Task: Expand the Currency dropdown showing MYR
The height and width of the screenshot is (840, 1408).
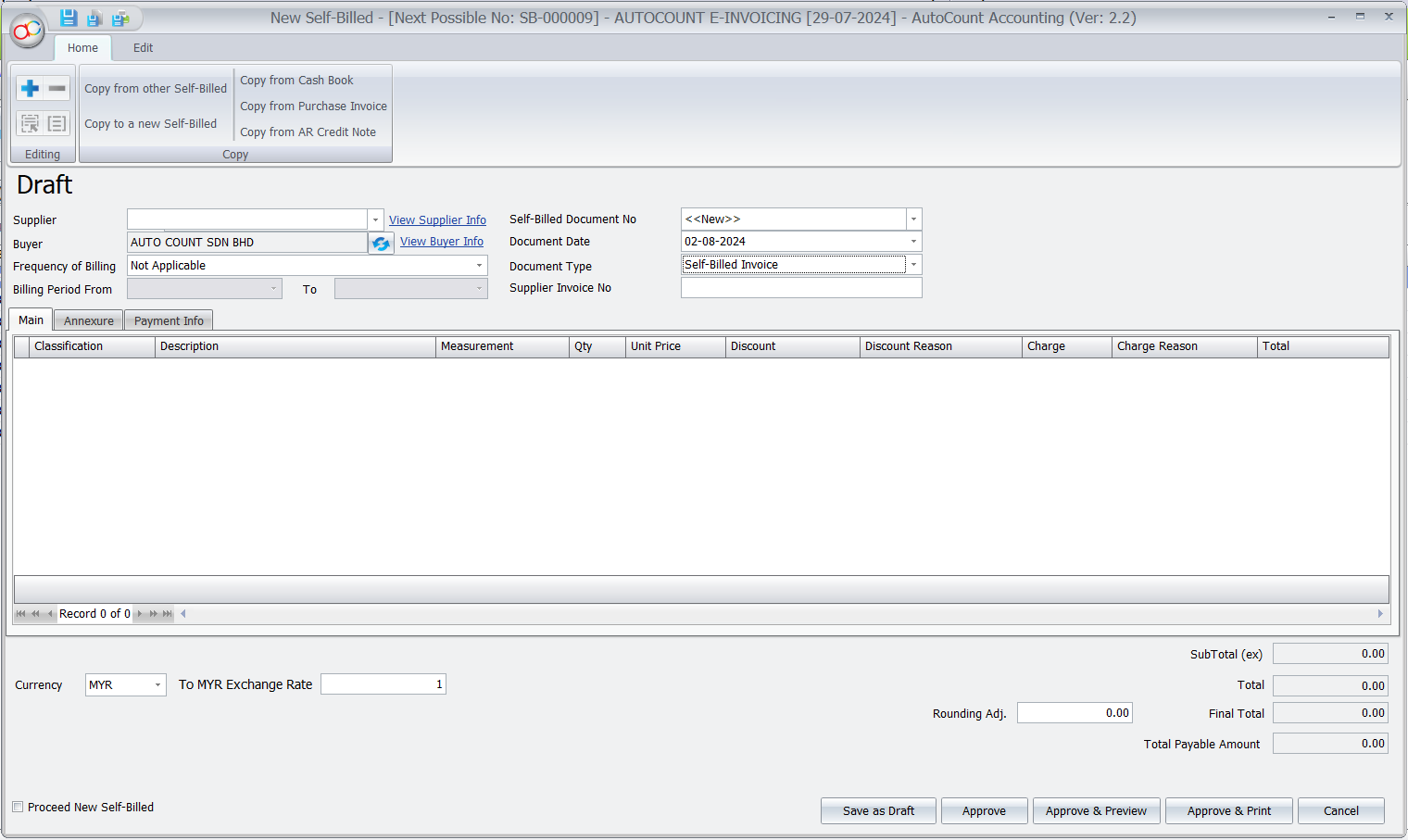Action: click(x=157, y=685)
